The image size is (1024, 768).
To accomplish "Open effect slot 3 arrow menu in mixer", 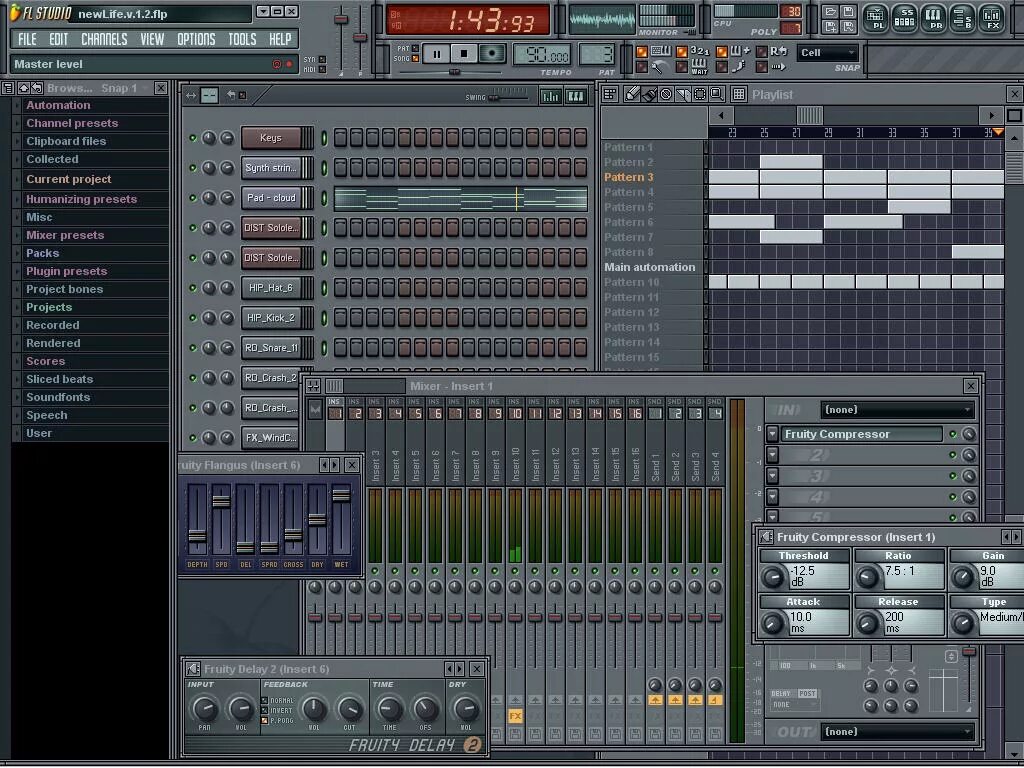I will pos(773,476).
